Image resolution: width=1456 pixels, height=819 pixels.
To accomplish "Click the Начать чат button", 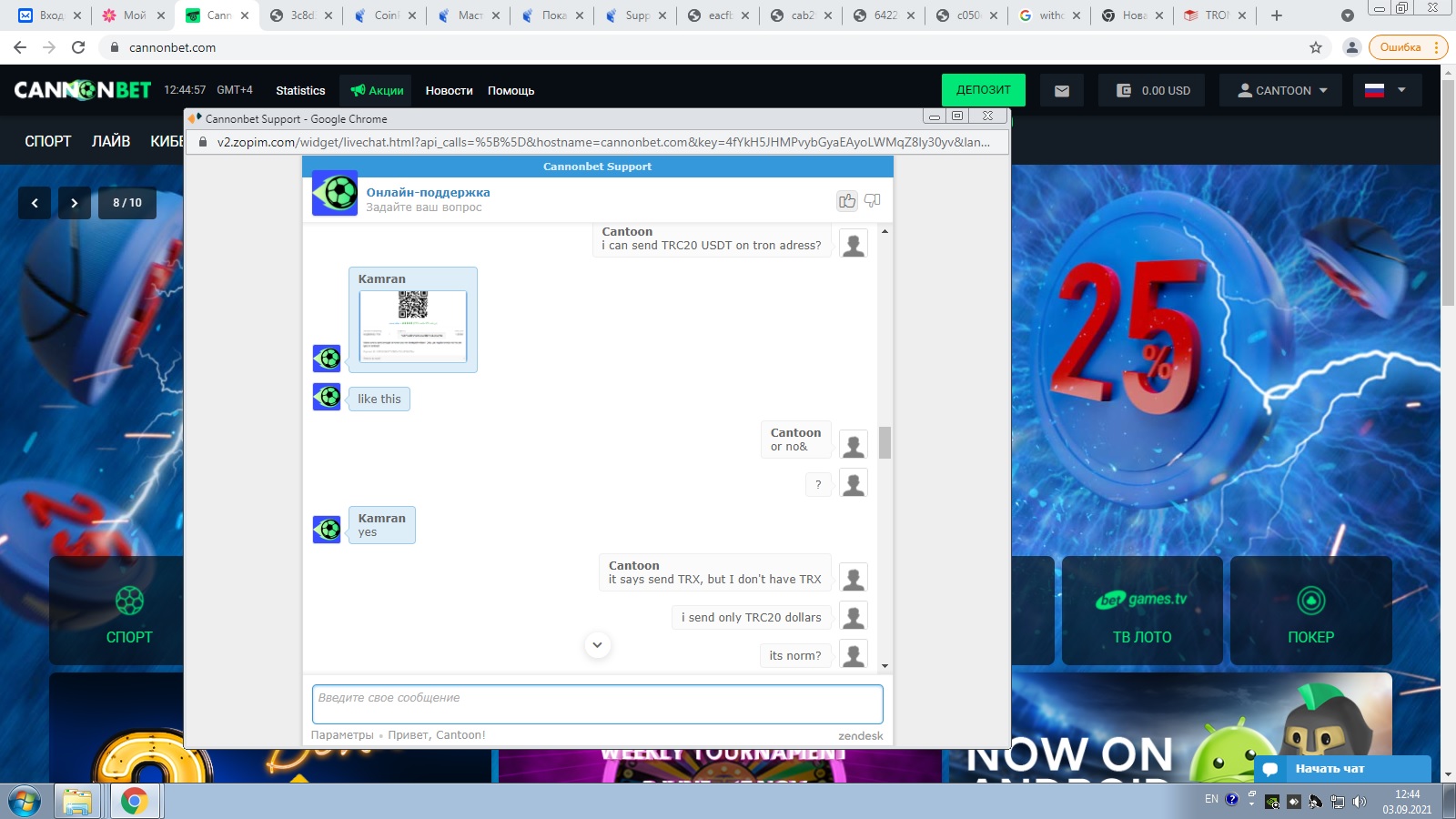I will 1343,769.
